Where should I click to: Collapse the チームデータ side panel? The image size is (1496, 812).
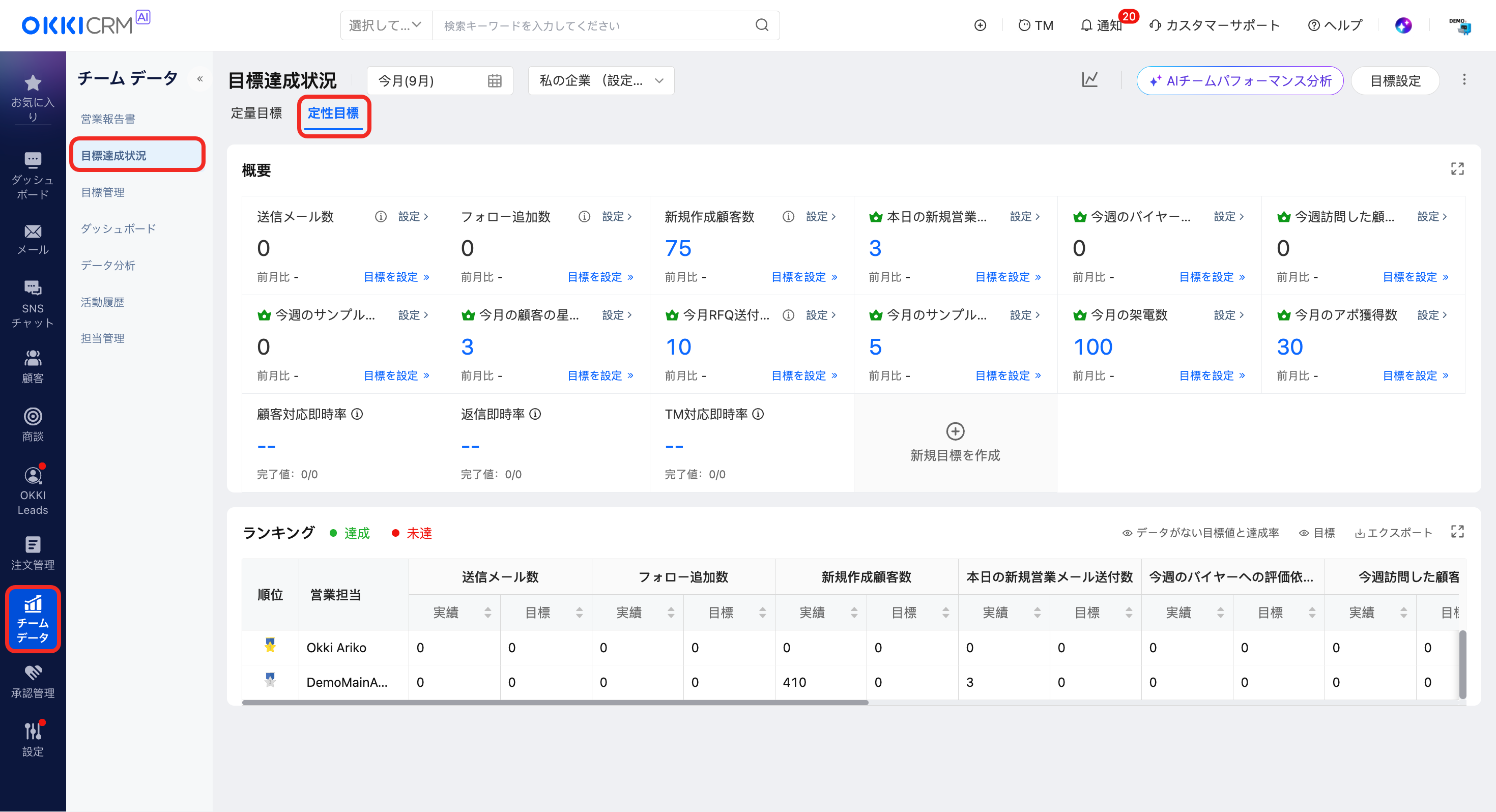[200, 79]
